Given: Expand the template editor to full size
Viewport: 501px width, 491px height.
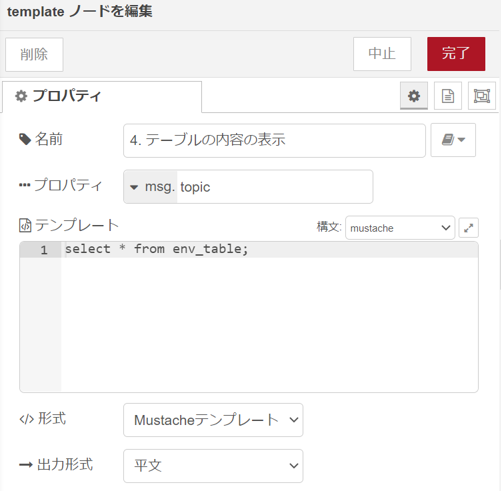Looking at the screenshot, I should click(x=469, y=228).
